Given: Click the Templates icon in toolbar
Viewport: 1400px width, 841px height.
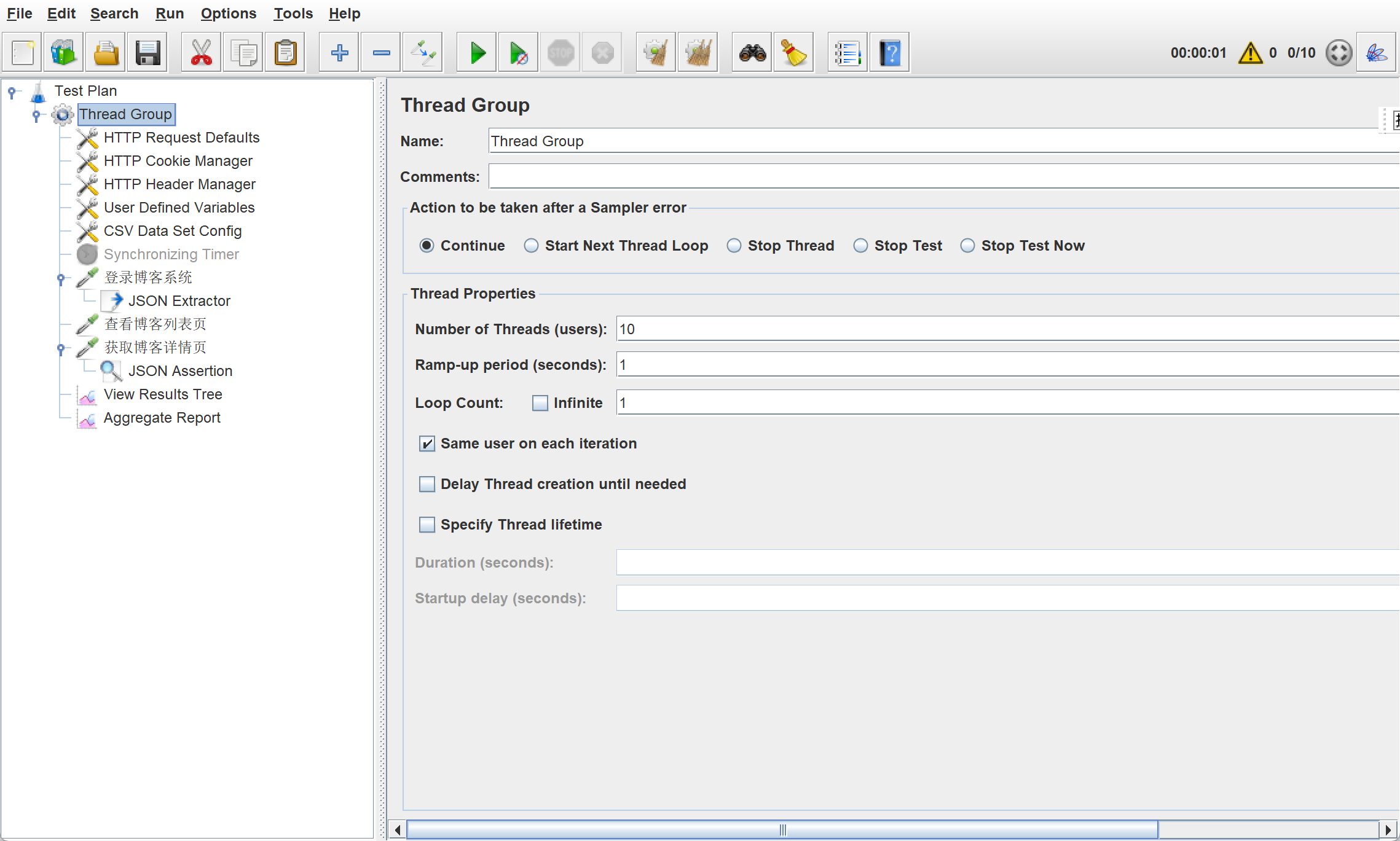Looking at the screenshot, I should [x=63, y=53].
